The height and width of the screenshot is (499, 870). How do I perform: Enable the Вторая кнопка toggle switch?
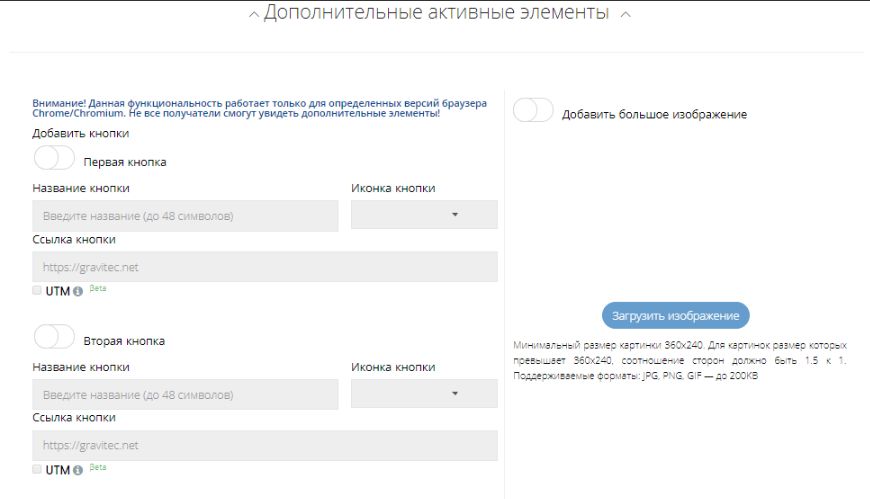[x=54, y=337]
